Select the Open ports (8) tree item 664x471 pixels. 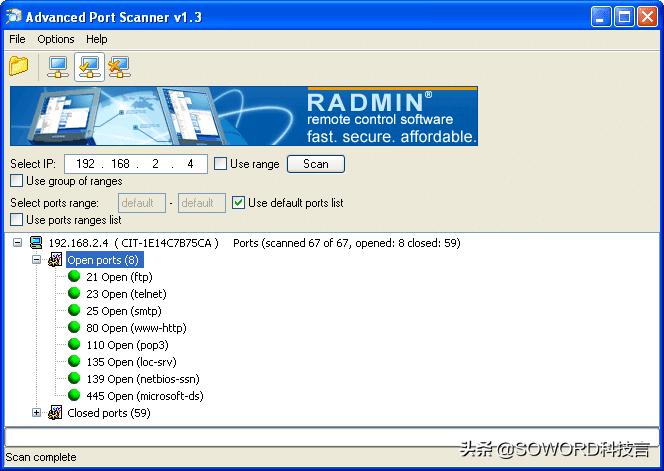tap(105, 260)
